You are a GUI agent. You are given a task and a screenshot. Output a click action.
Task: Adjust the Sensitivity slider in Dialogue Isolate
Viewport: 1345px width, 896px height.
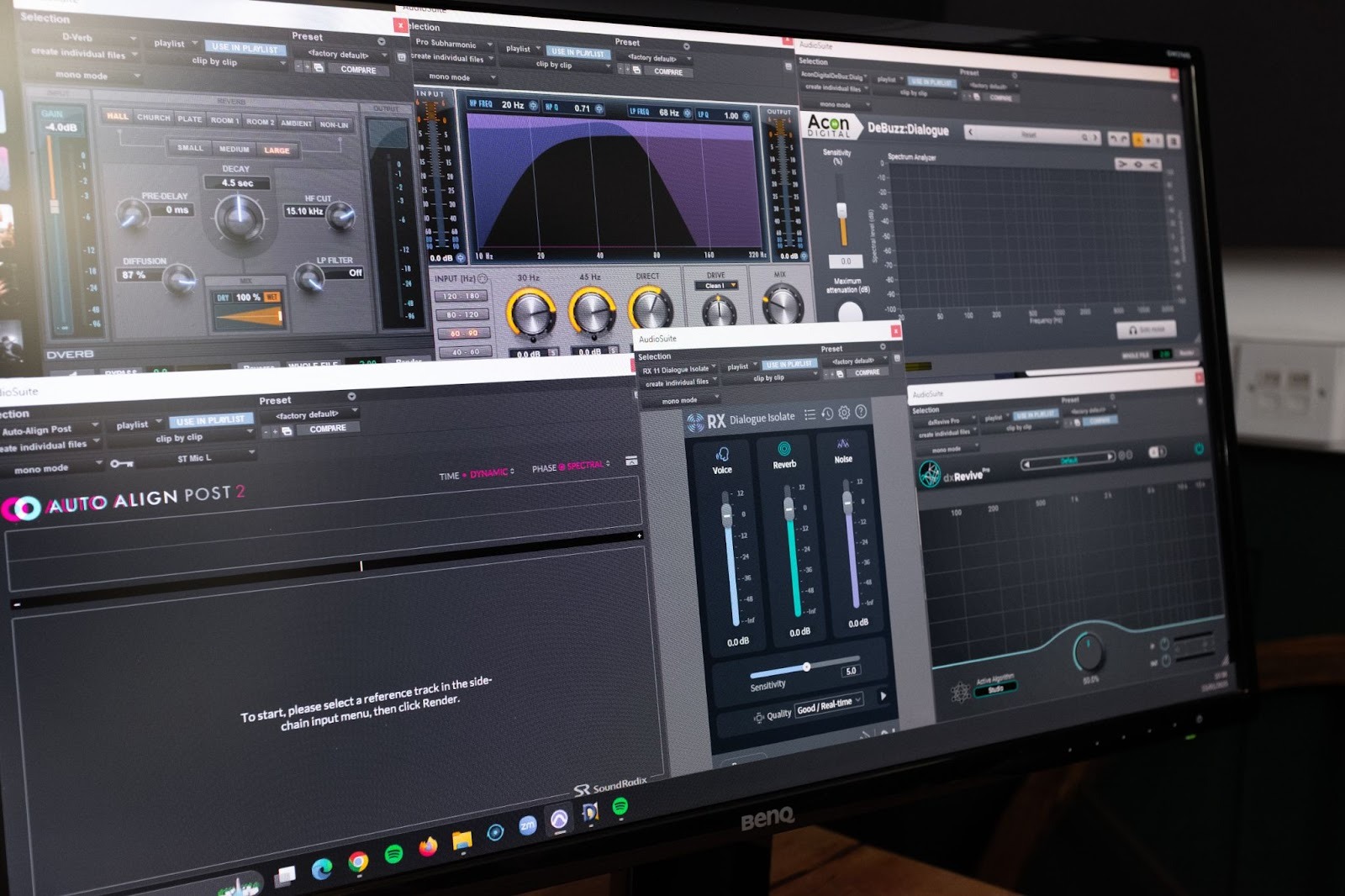click(x=806, y=665)
